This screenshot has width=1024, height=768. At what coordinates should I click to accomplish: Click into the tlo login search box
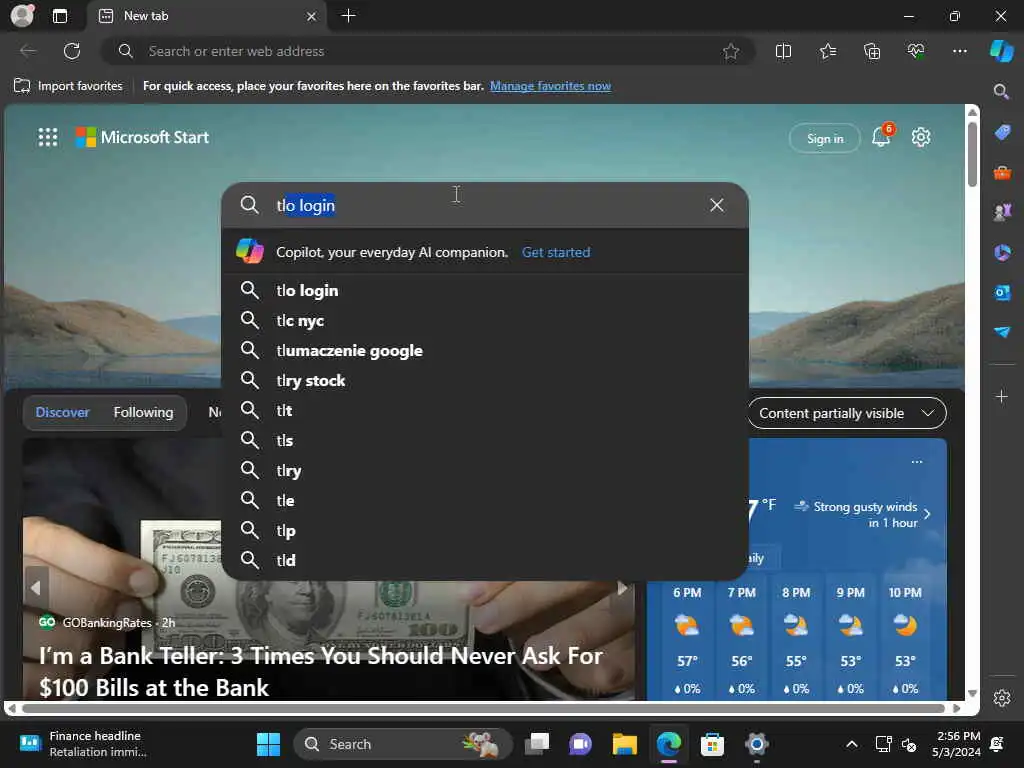483,205
